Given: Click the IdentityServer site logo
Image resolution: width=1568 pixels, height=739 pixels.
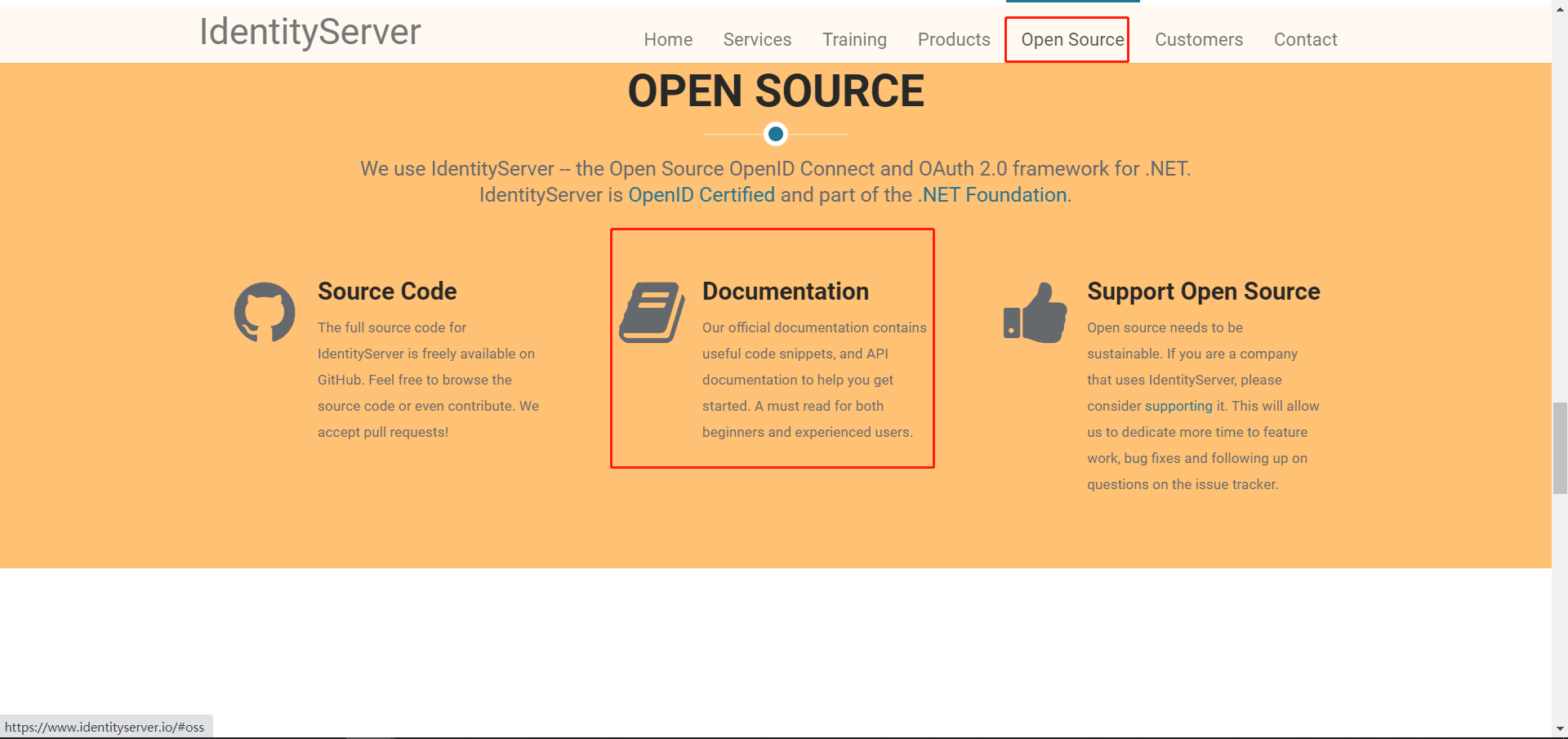Looking at the screenshot, I should 310,32.
